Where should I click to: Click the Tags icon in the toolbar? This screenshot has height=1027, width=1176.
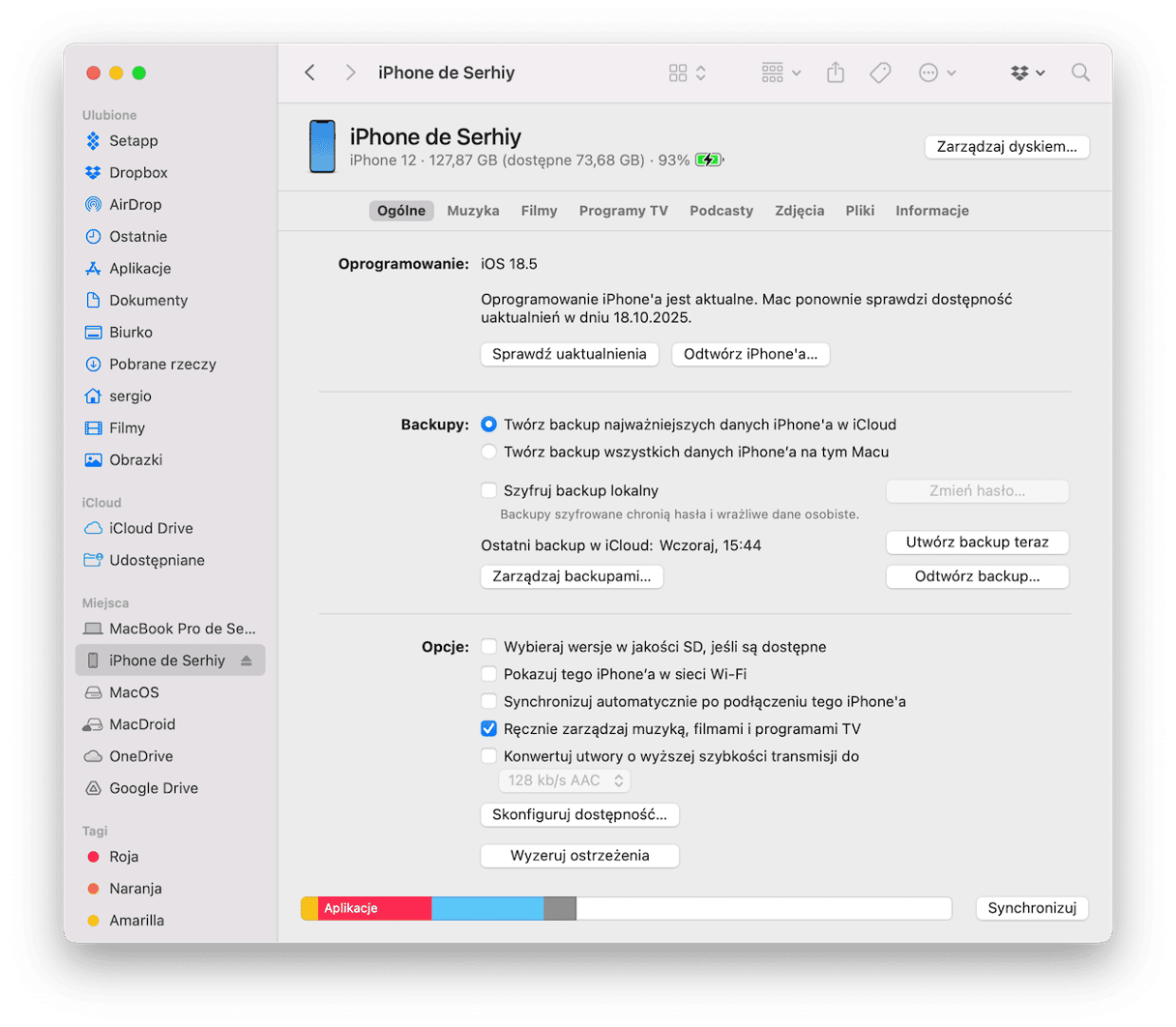pyautogui.click(x=880, y=73)
